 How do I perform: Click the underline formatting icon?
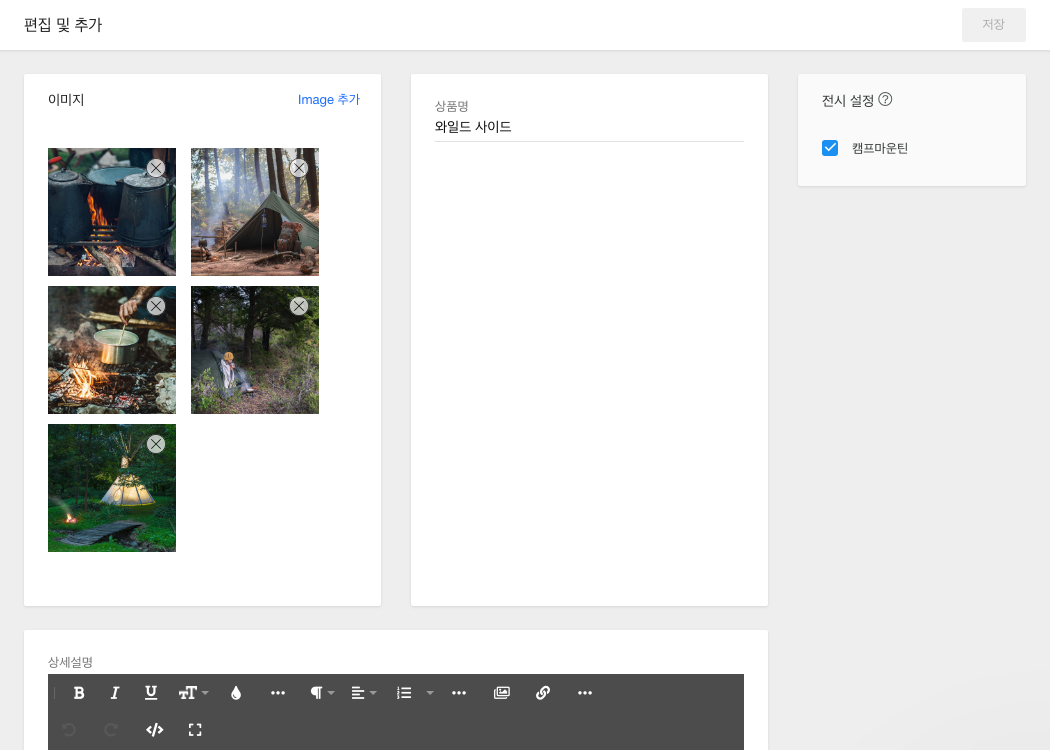pos(151,693)
